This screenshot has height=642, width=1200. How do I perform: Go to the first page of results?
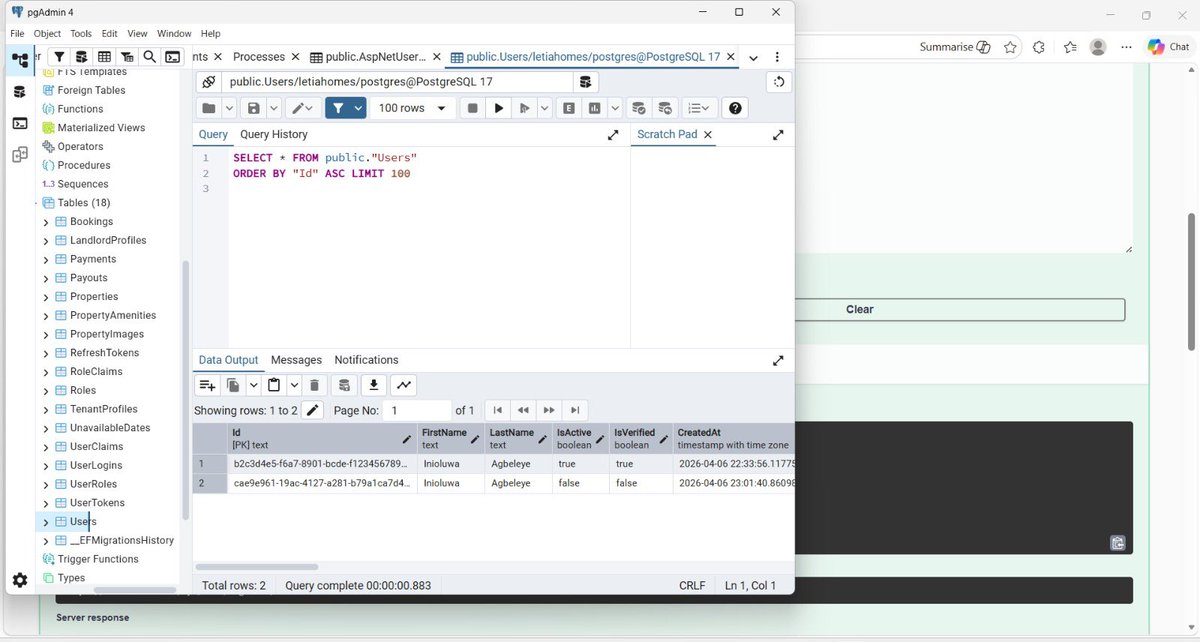point(498,410)
